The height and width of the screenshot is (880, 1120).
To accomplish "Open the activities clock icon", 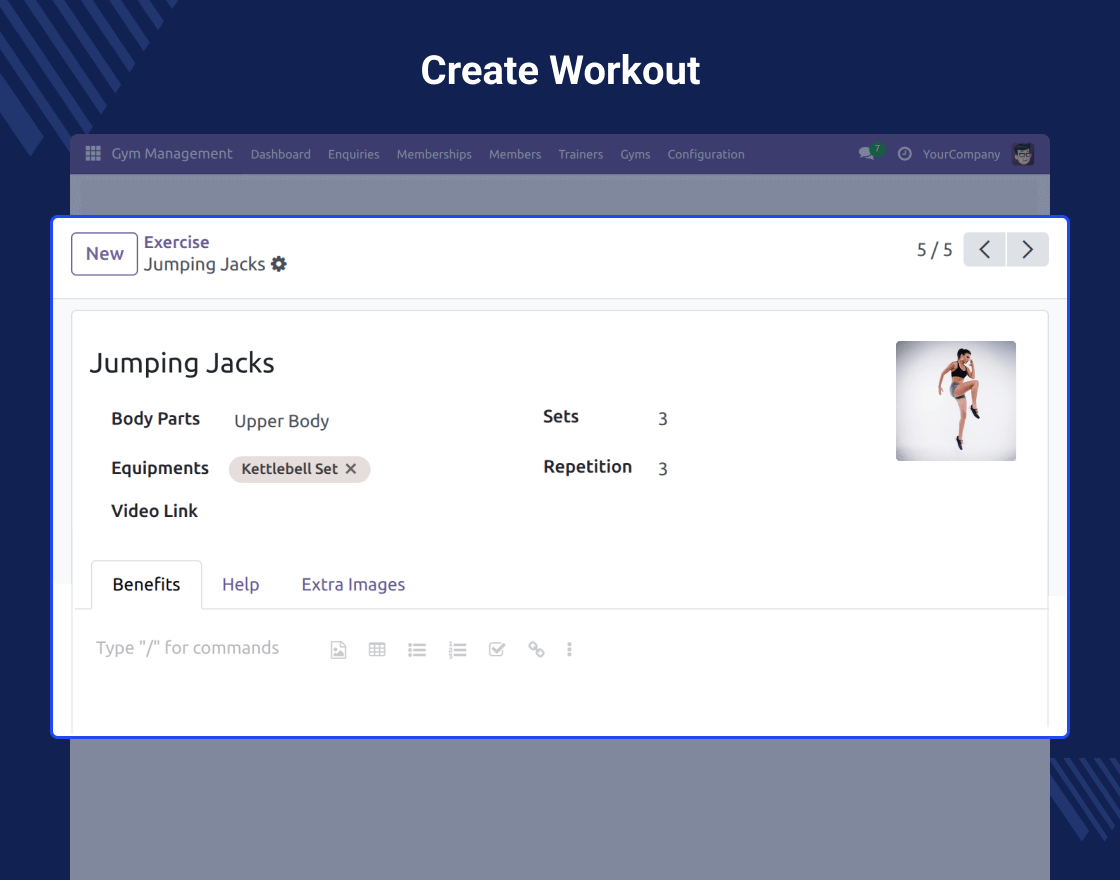I will tap(904, 154).
